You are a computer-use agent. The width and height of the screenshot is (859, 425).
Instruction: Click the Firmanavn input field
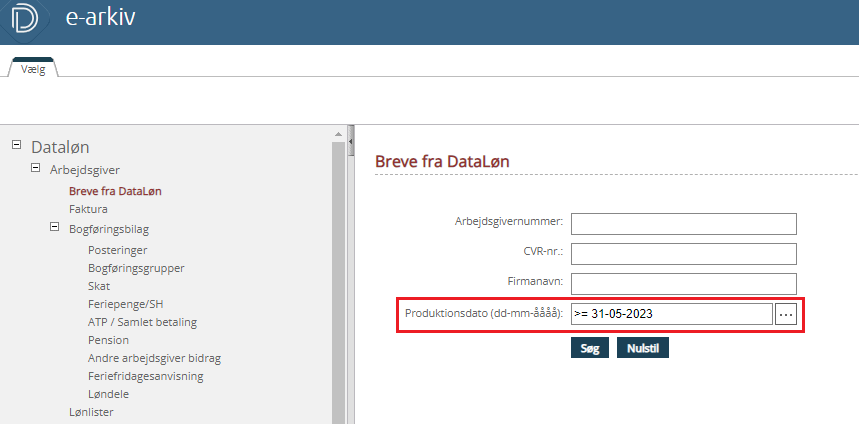684,284
